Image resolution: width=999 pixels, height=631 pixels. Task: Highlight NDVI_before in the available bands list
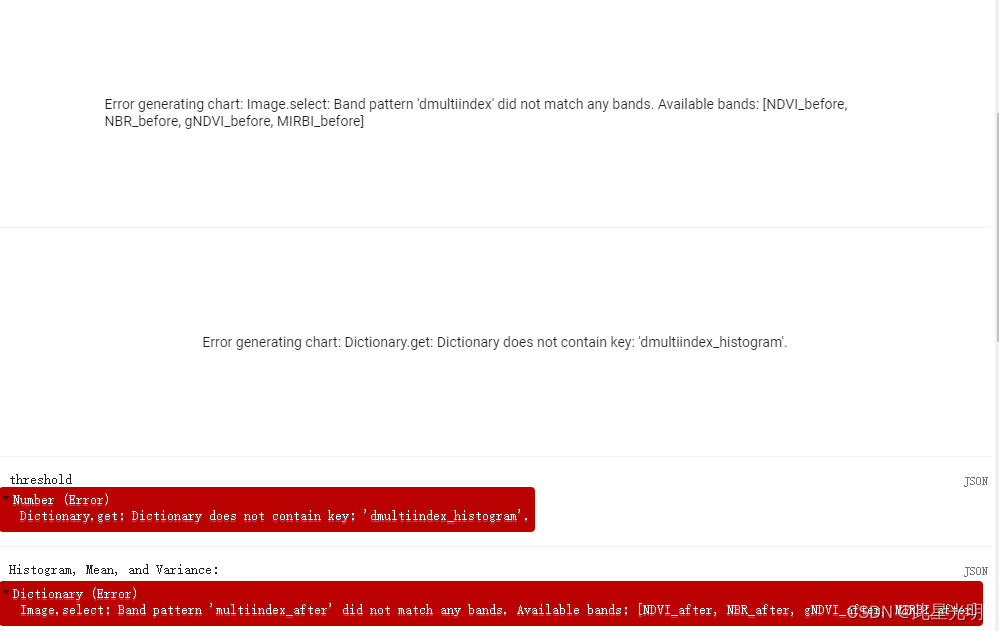click(x=805, y=103)
